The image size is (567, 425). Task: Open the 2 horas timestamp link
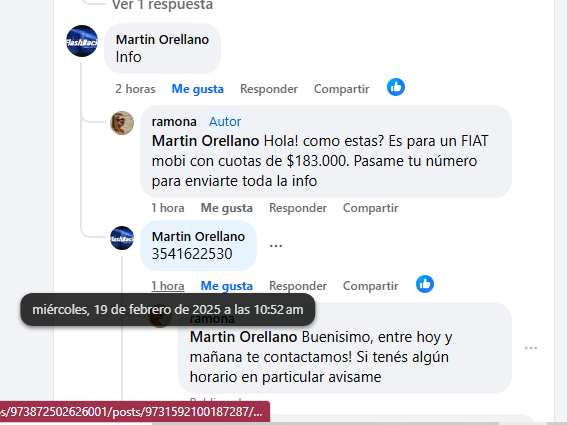135,89
